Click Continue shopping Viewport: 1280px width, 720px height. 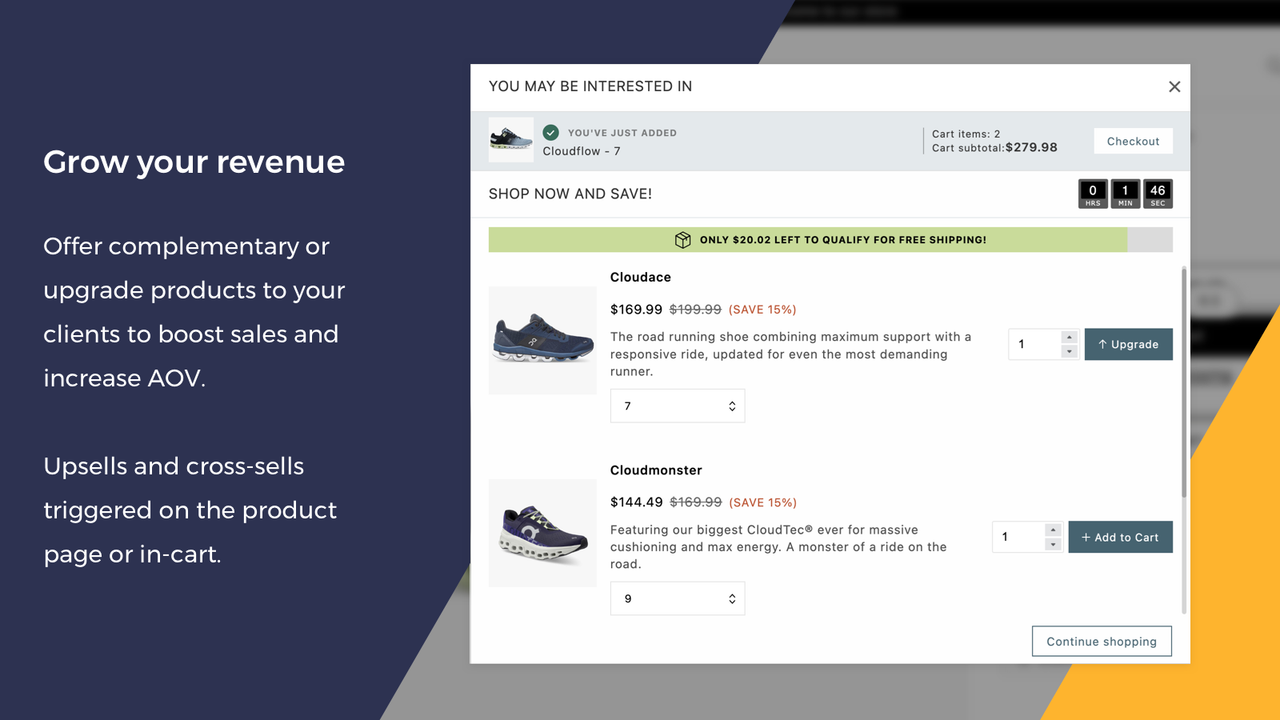[x=1101, y=640]
